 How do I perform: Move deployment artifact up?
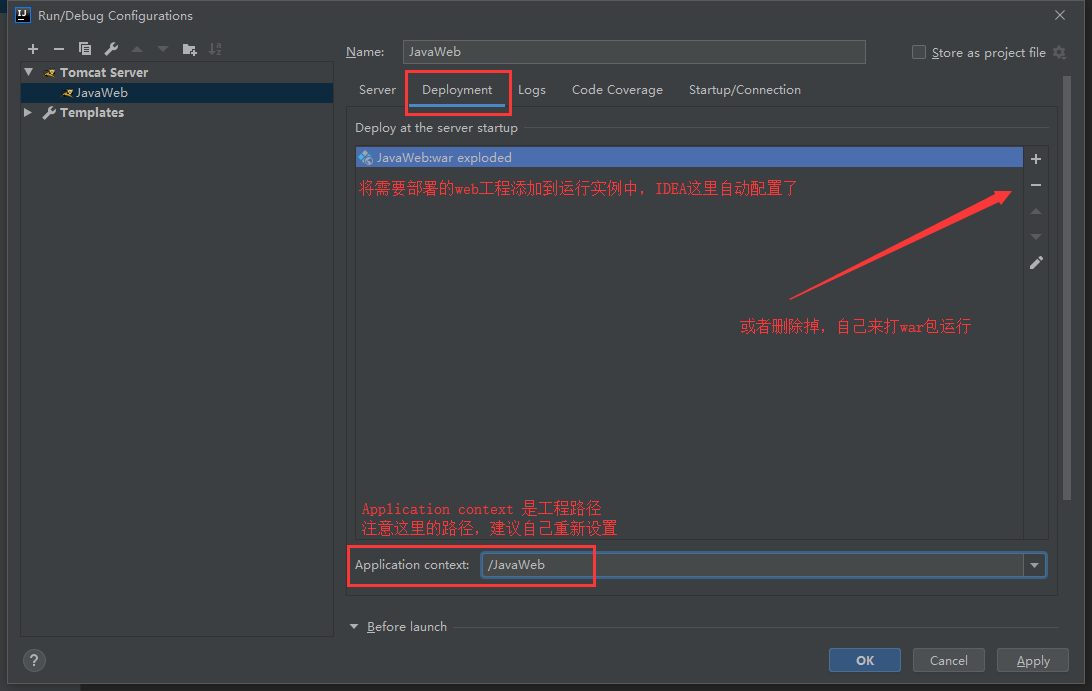(1036, 211)
